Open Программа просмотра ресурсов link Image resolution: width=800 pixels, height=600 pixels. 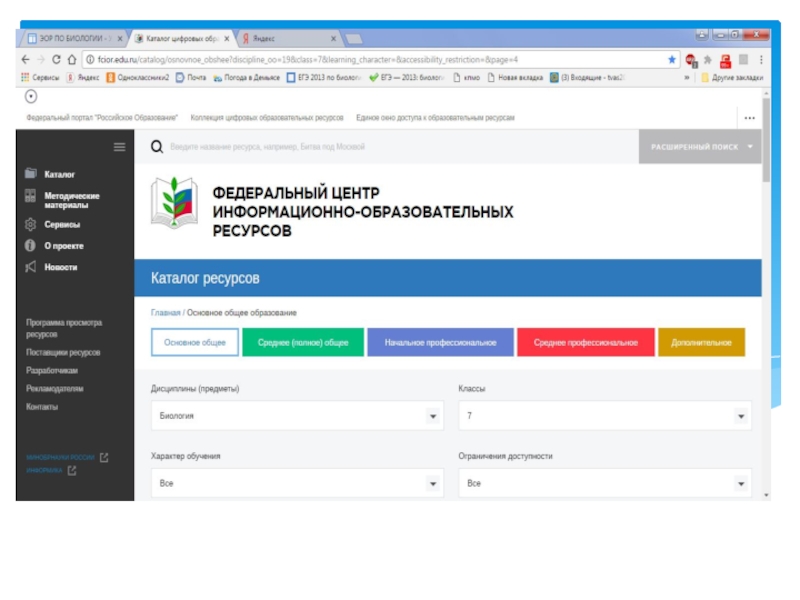click(x=64, y=329)
